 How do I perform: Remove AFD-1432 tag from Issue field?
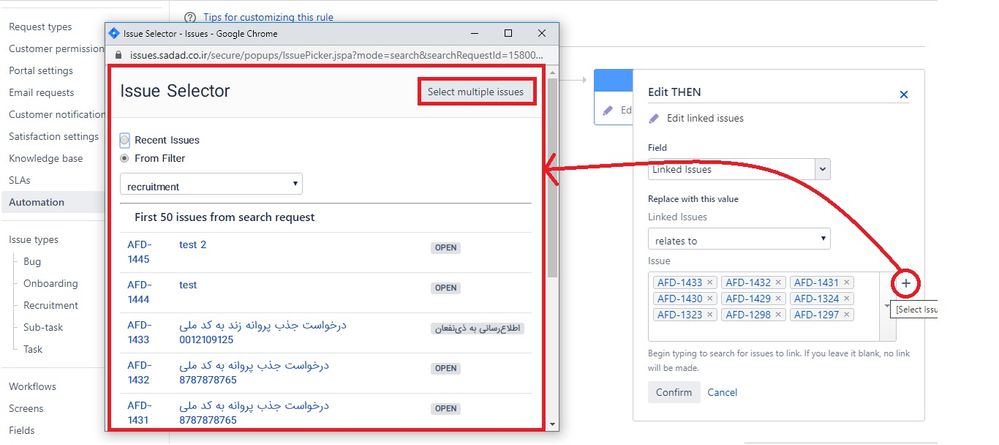(x=778, y=282)
